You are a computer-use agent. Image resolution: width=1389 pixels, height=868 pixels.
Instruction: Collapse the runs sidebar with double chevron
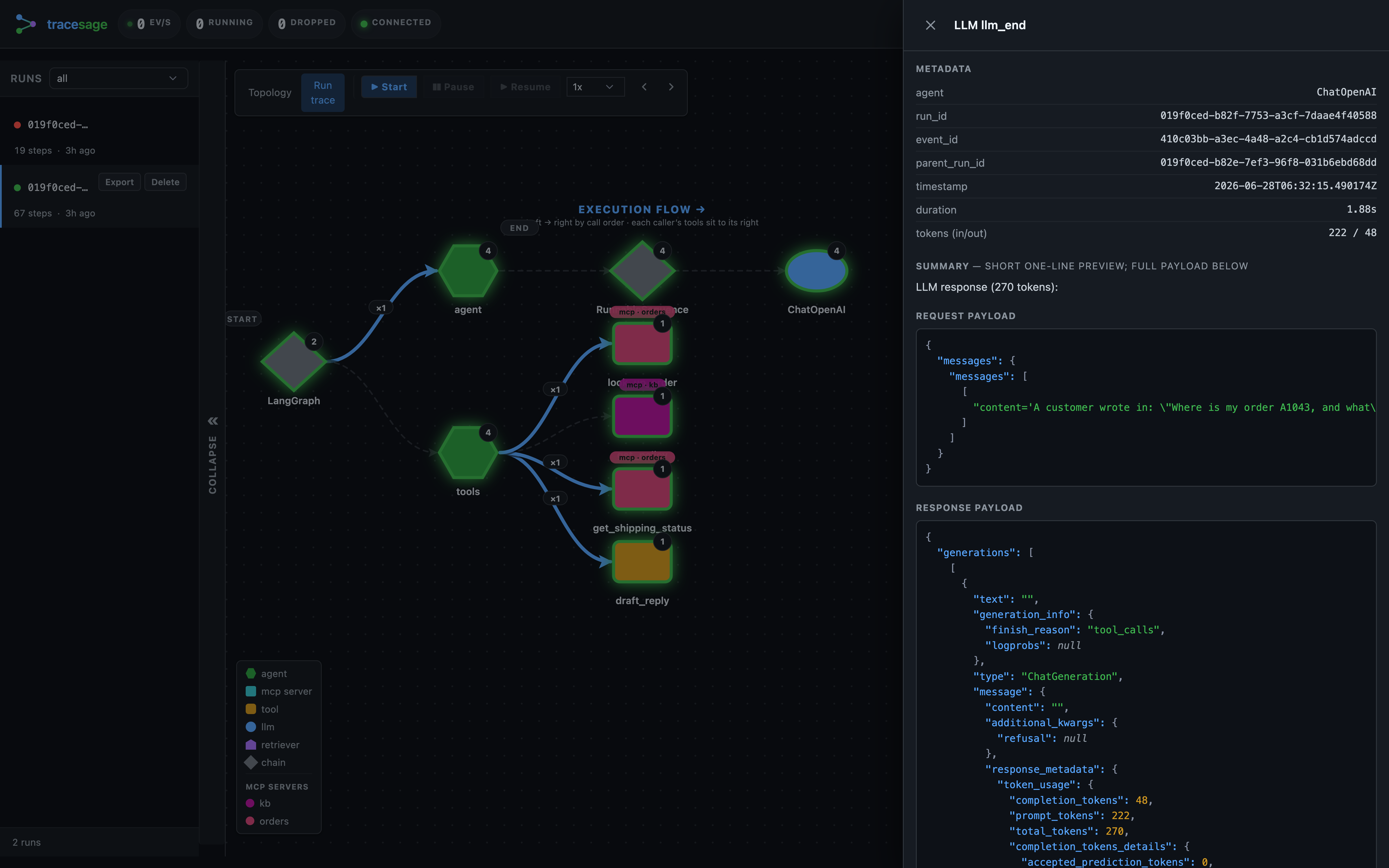[213, 421]
